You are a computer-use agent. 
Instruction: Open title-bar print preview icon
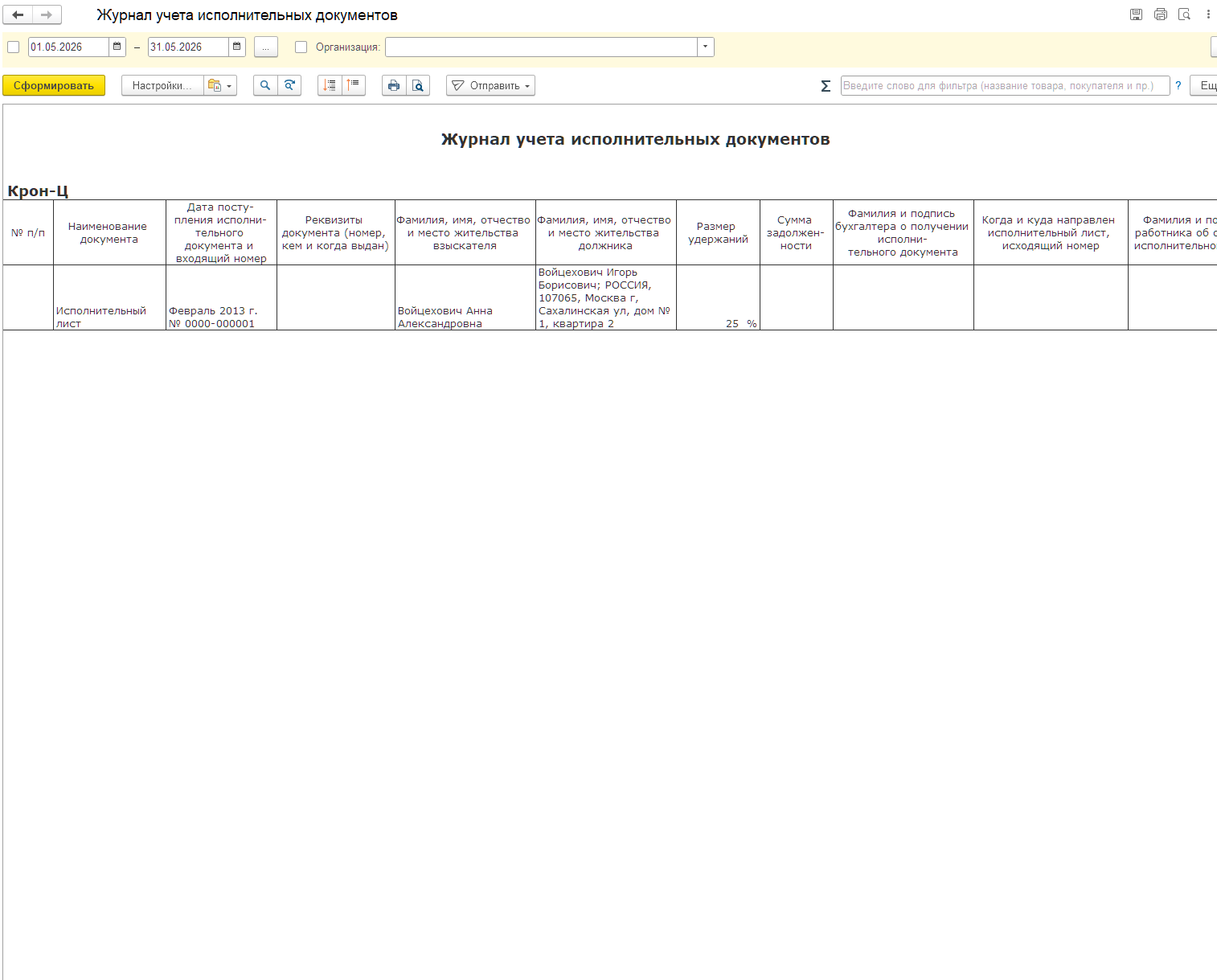1184,14
